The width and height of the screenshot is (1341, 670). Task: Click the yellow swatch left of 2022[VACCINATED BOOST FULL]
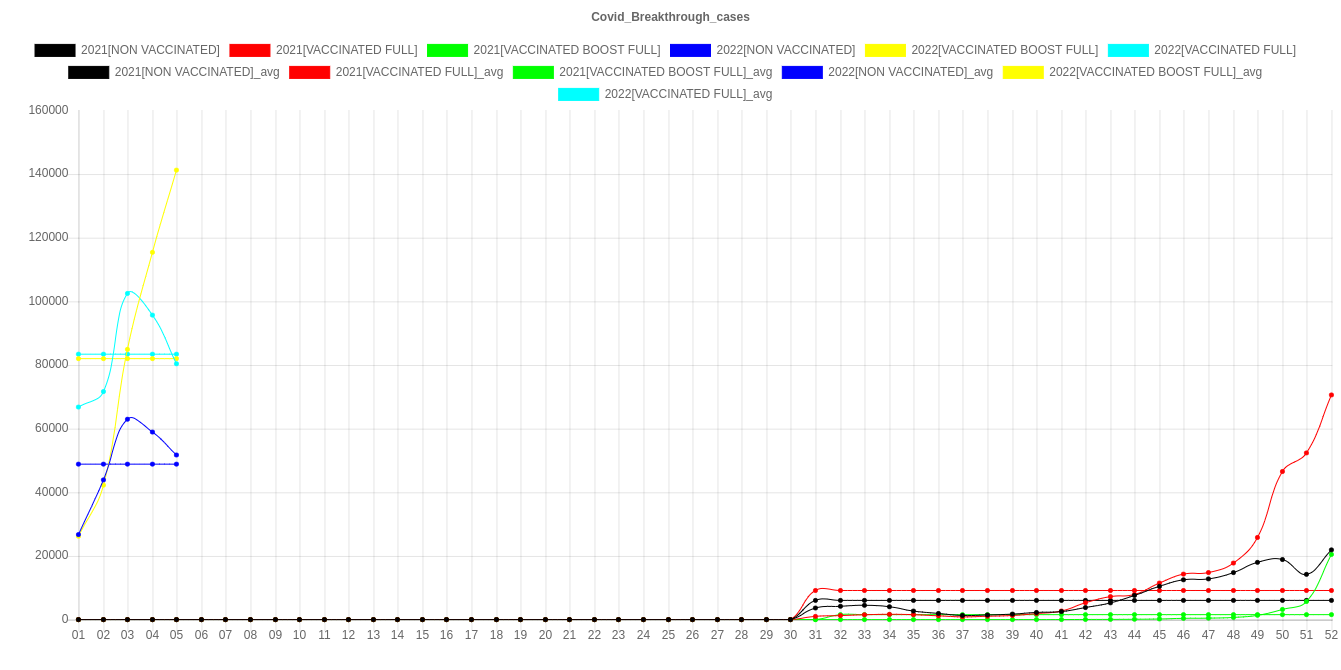coord(885,50)
